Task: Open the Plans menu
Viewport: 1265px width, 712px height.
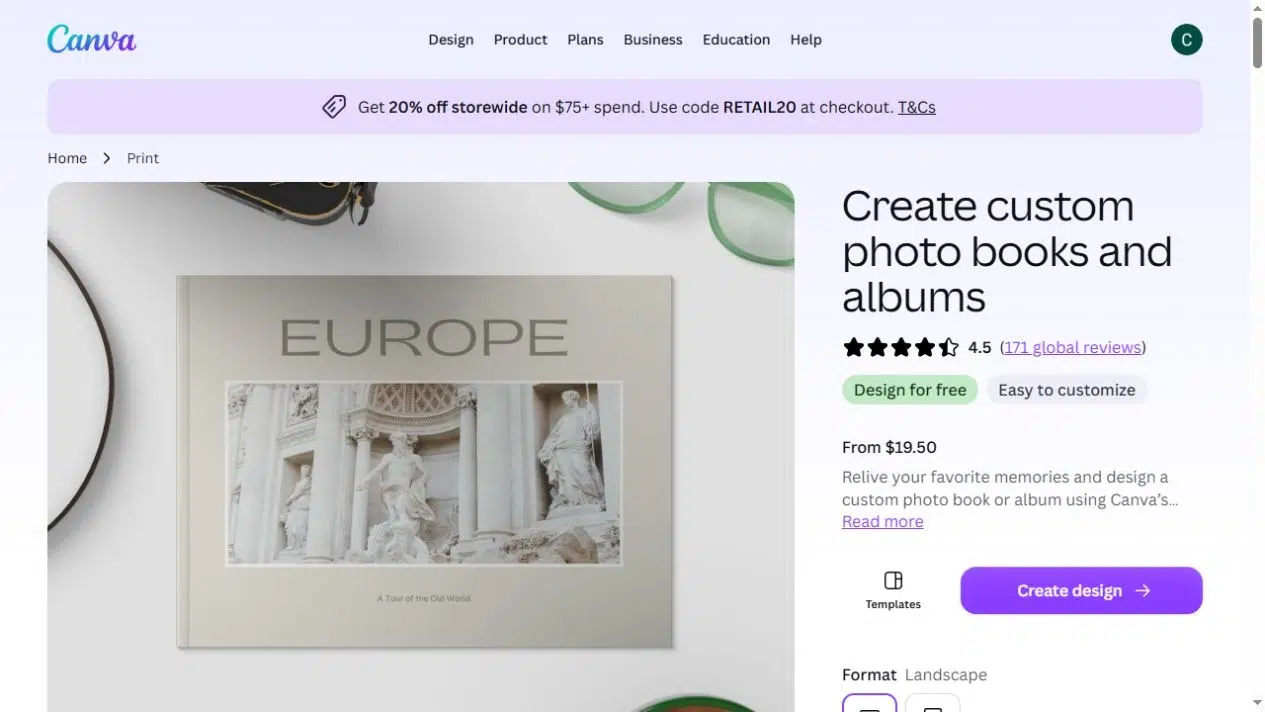Action: [x=585, y=40]
